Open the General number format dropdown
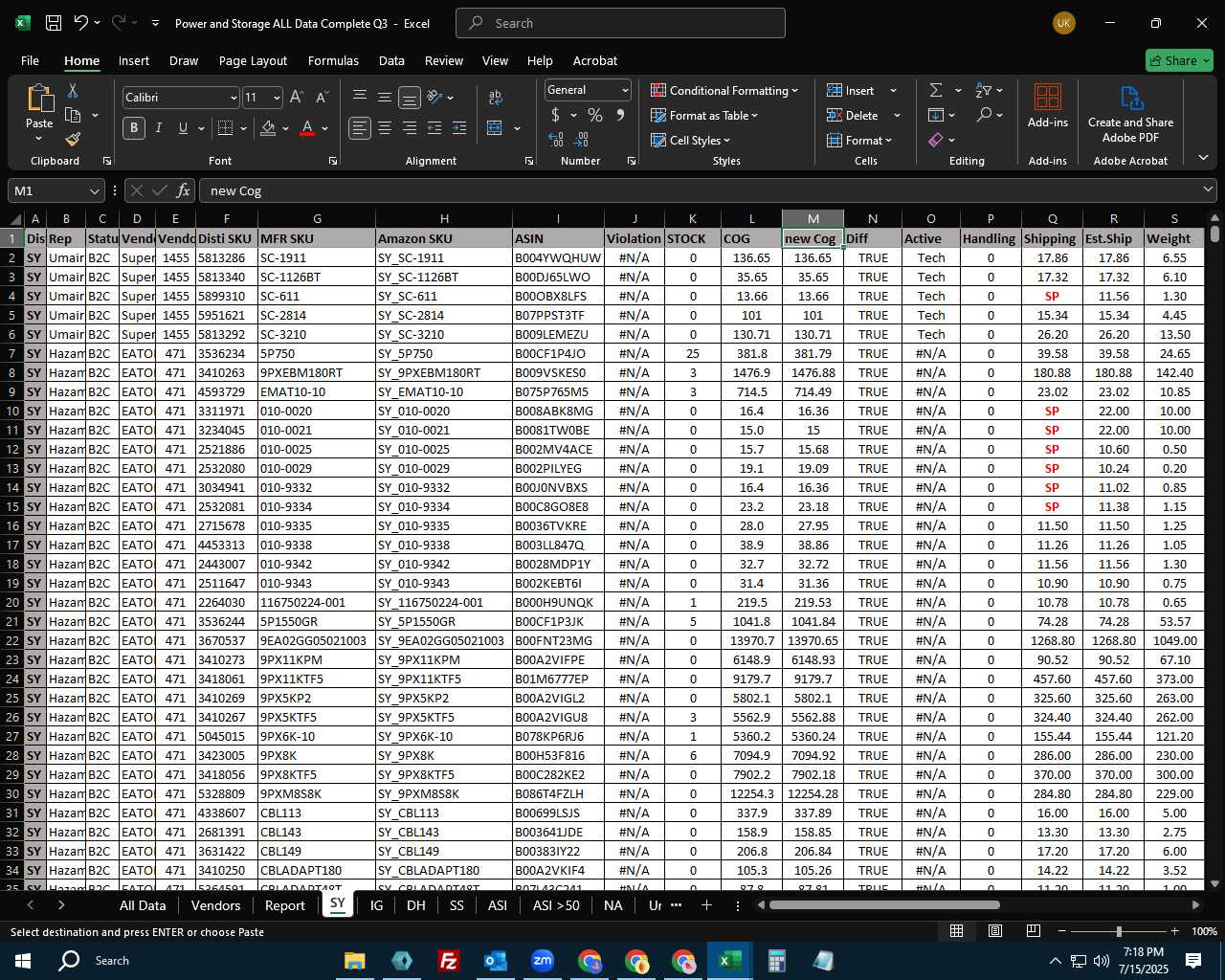Screen dimensions: 1225x980 pos(625,90)
